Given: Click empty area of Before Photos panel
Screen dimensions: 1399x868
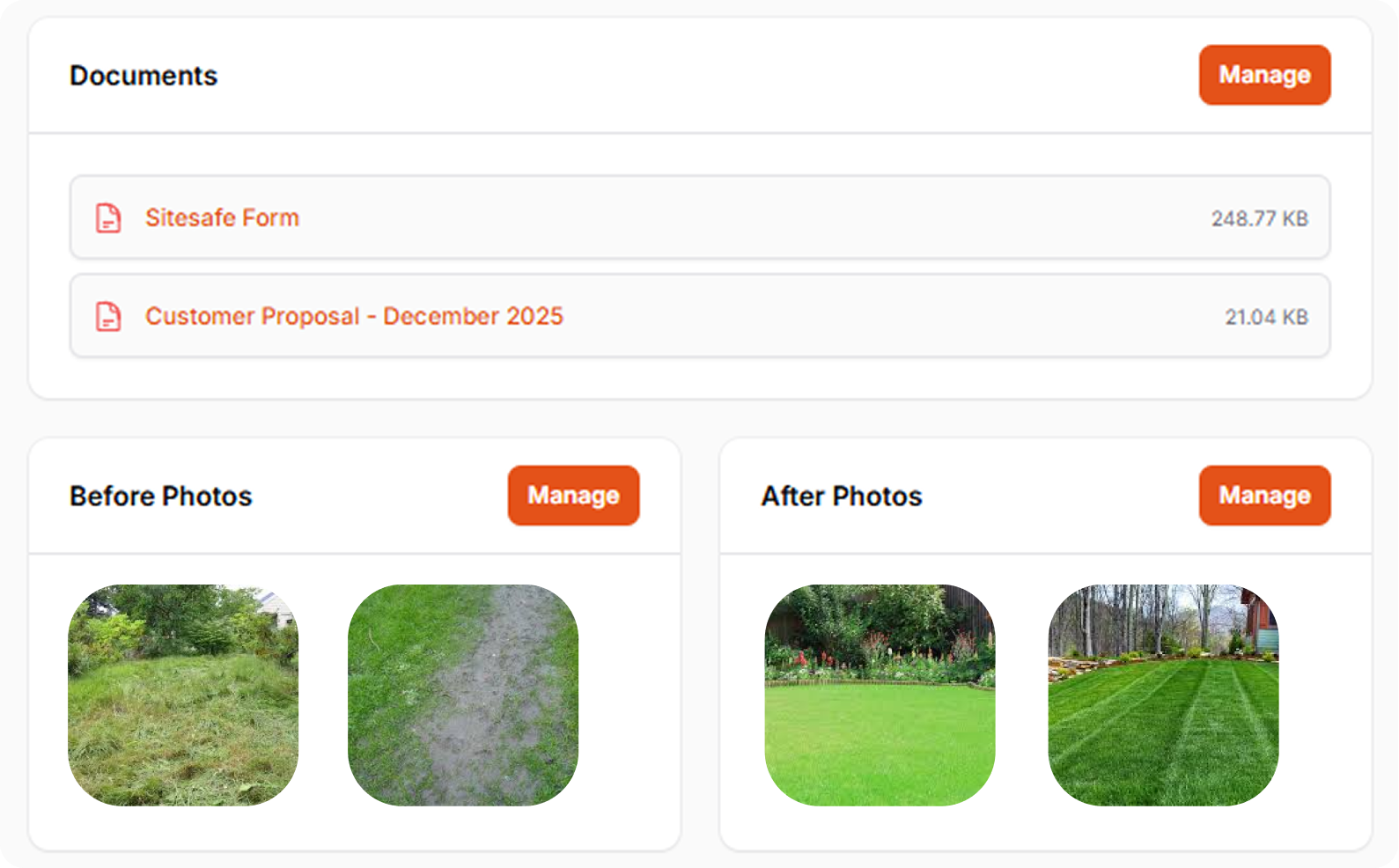Looking at the screenshot, I should [630, 695].
